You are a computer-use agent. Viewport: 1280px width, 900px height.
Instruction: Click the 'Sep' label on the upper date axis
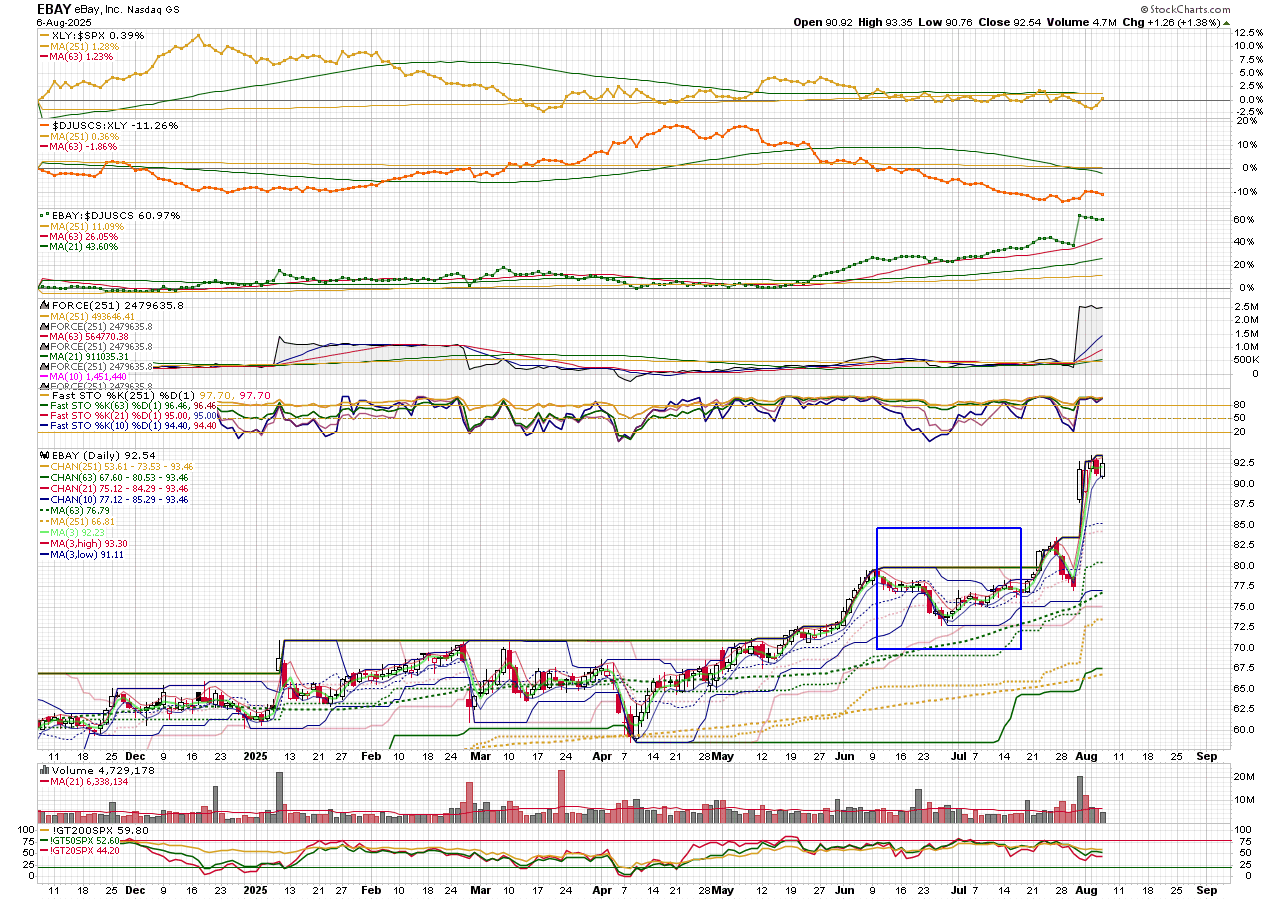click(1206, 758)
